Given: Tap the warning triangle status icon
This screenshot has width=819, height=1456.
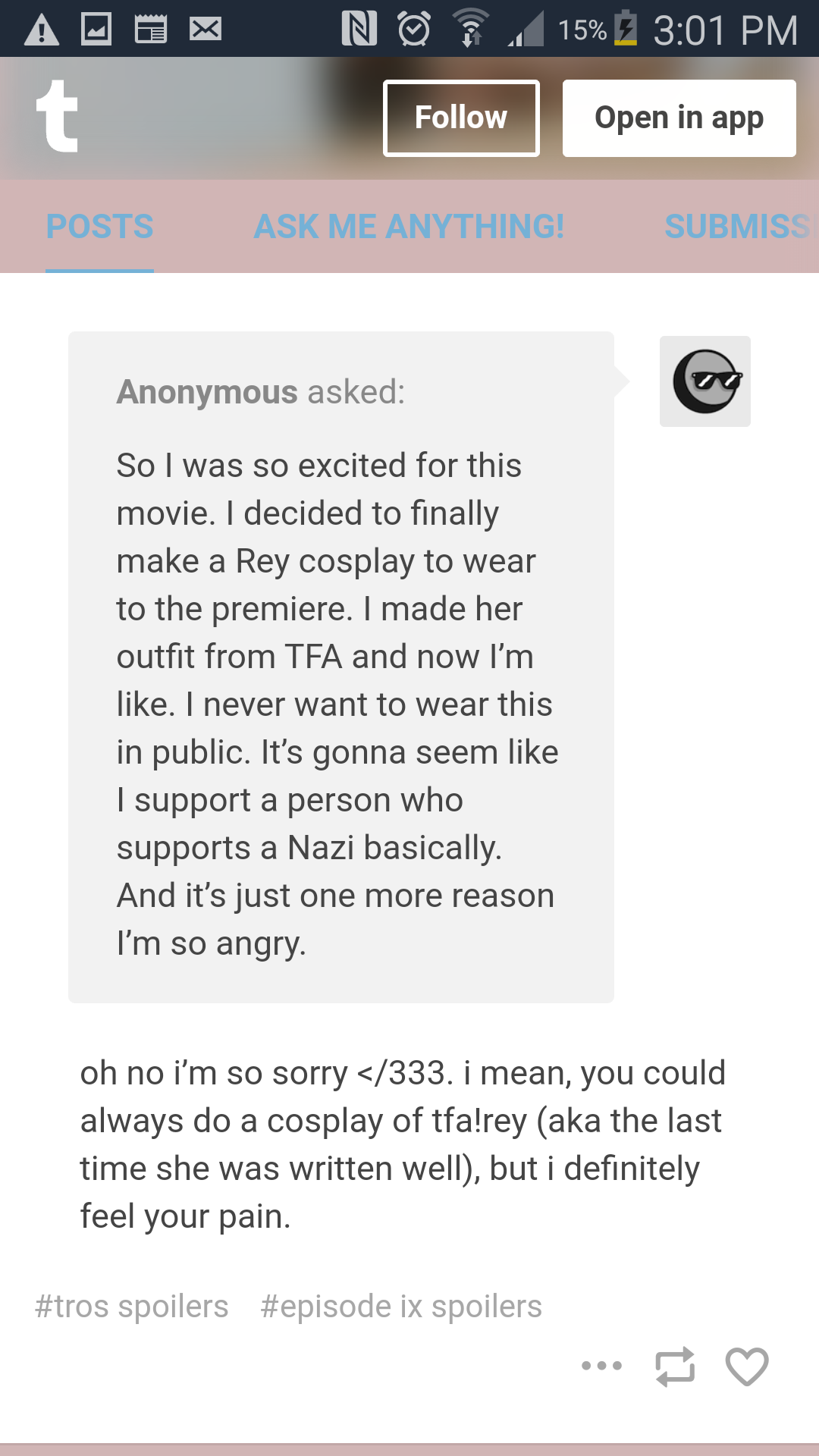Looking at the screenshot, I should [42, 30].
